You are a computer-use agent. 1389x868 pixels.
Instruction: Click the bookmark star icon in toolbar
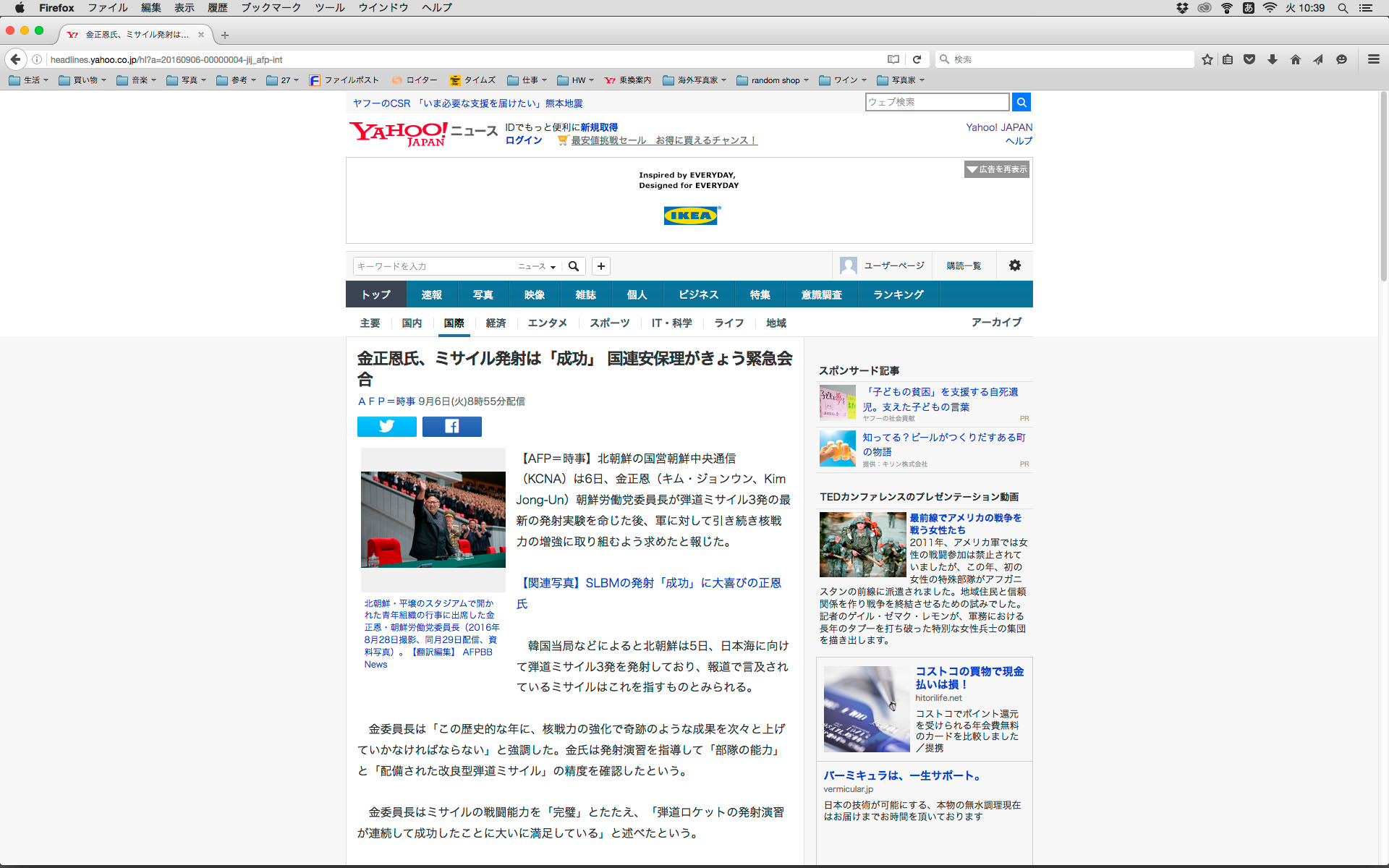[x=1207, y=59]
